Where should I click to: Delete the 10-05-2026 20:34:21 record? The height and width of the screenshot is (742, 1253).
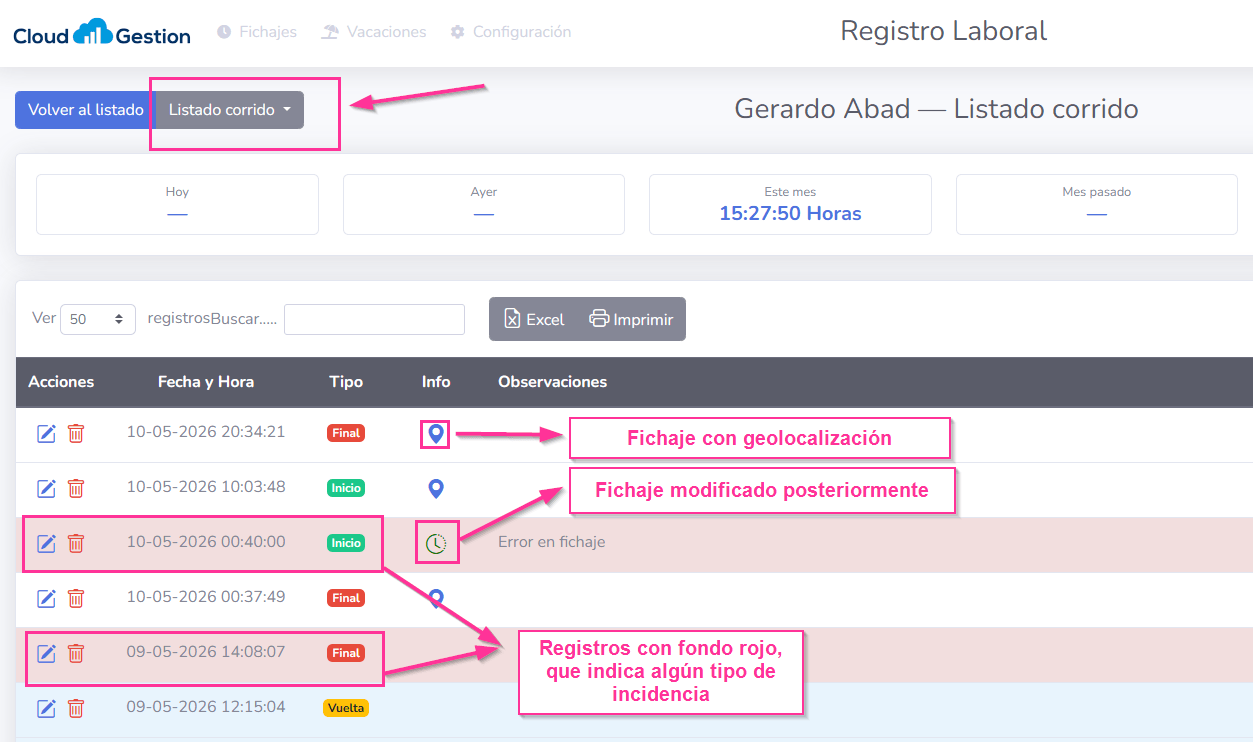click(x=76, y=433)
